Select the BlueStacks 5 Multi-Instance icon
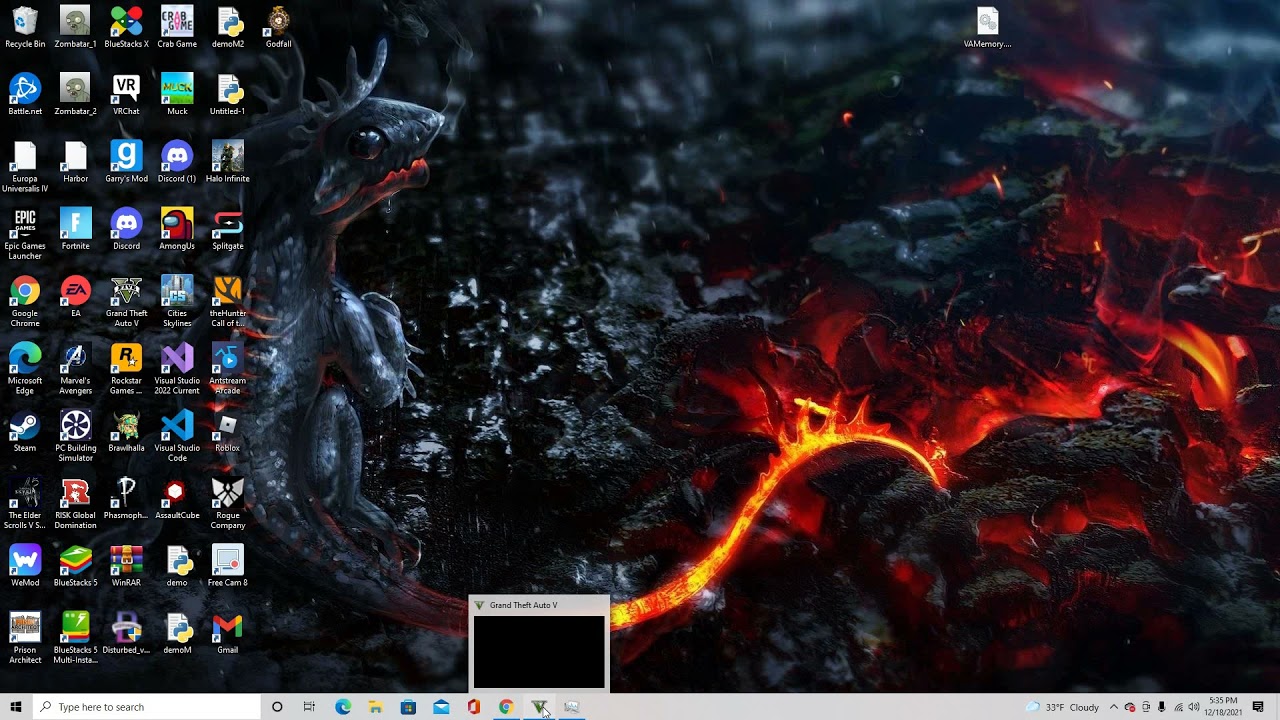The image size is (1280, 720). pos(75,638)
